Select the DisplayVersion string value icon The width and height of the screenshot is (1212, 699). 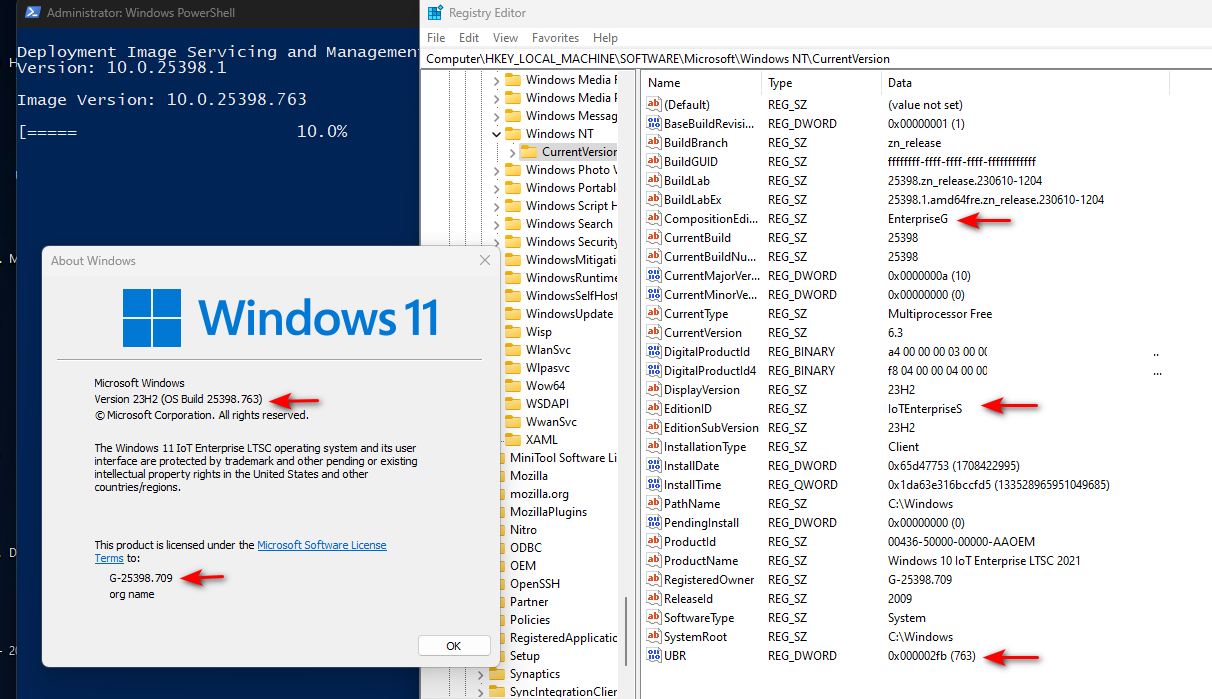(x=654, y=390)
